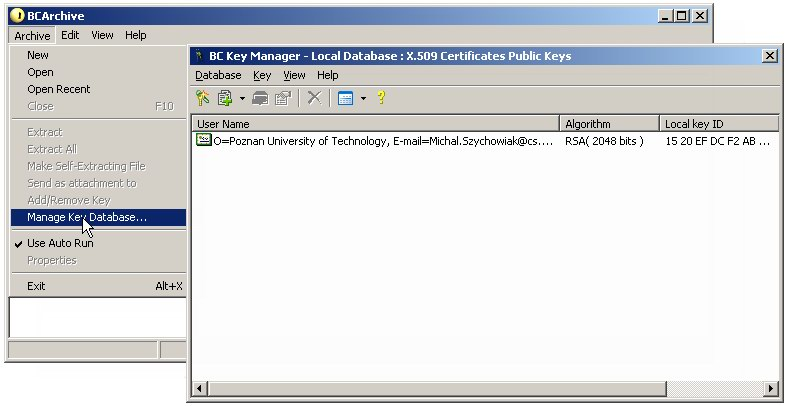787x406 pixels.
Task: Click the BCArchive title bar app icon
Action: (17, 16)
